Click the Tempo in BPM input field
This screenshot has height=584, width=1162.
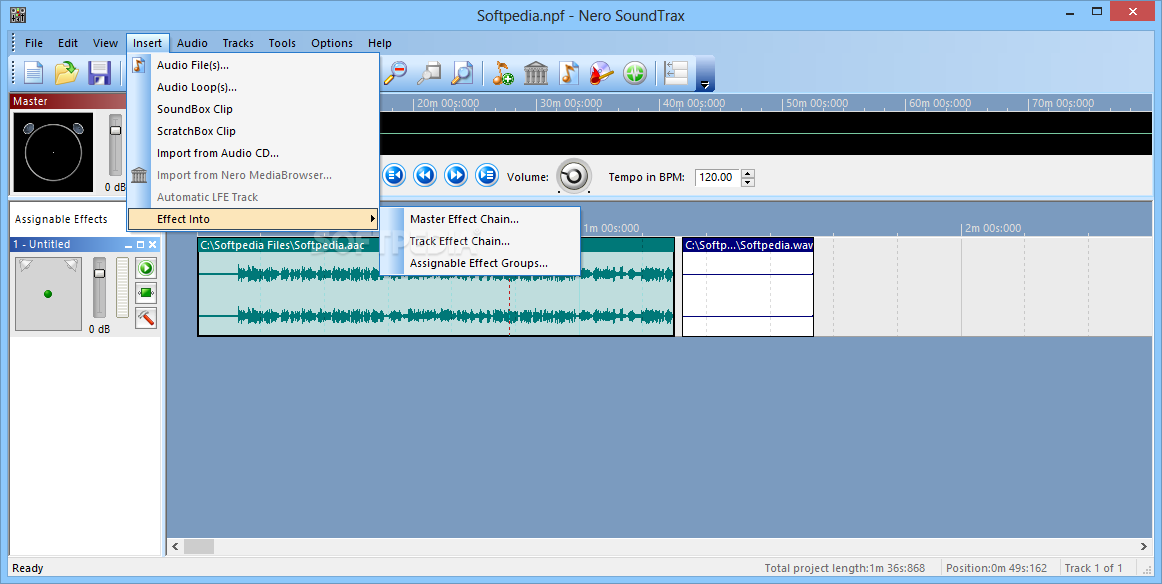(717, 177)
